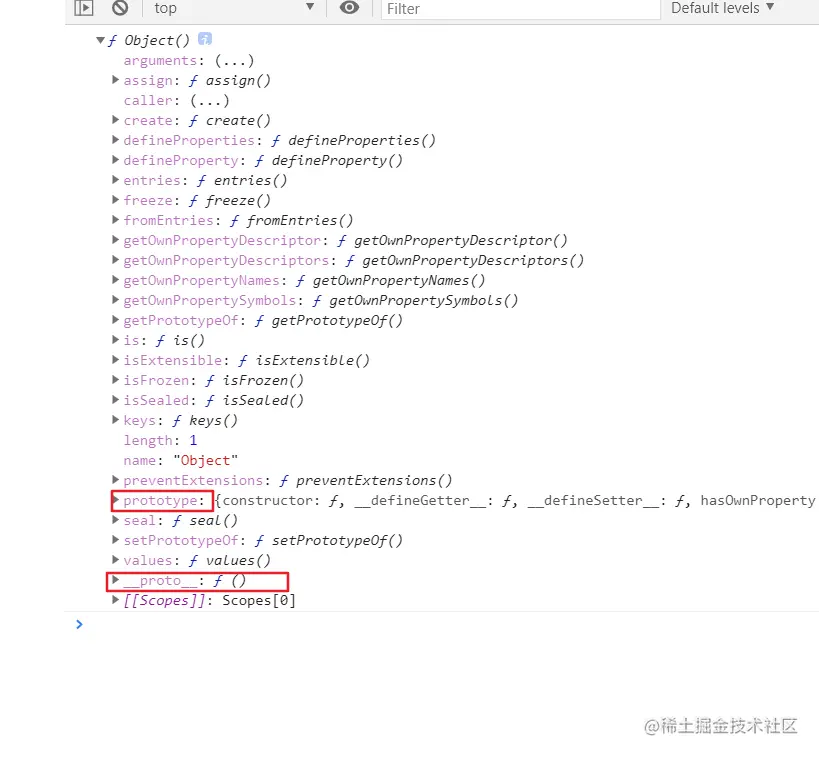Expand the fromEntries property arrow
This screenshot has height=757, width=819.
(x=115, y=219)
